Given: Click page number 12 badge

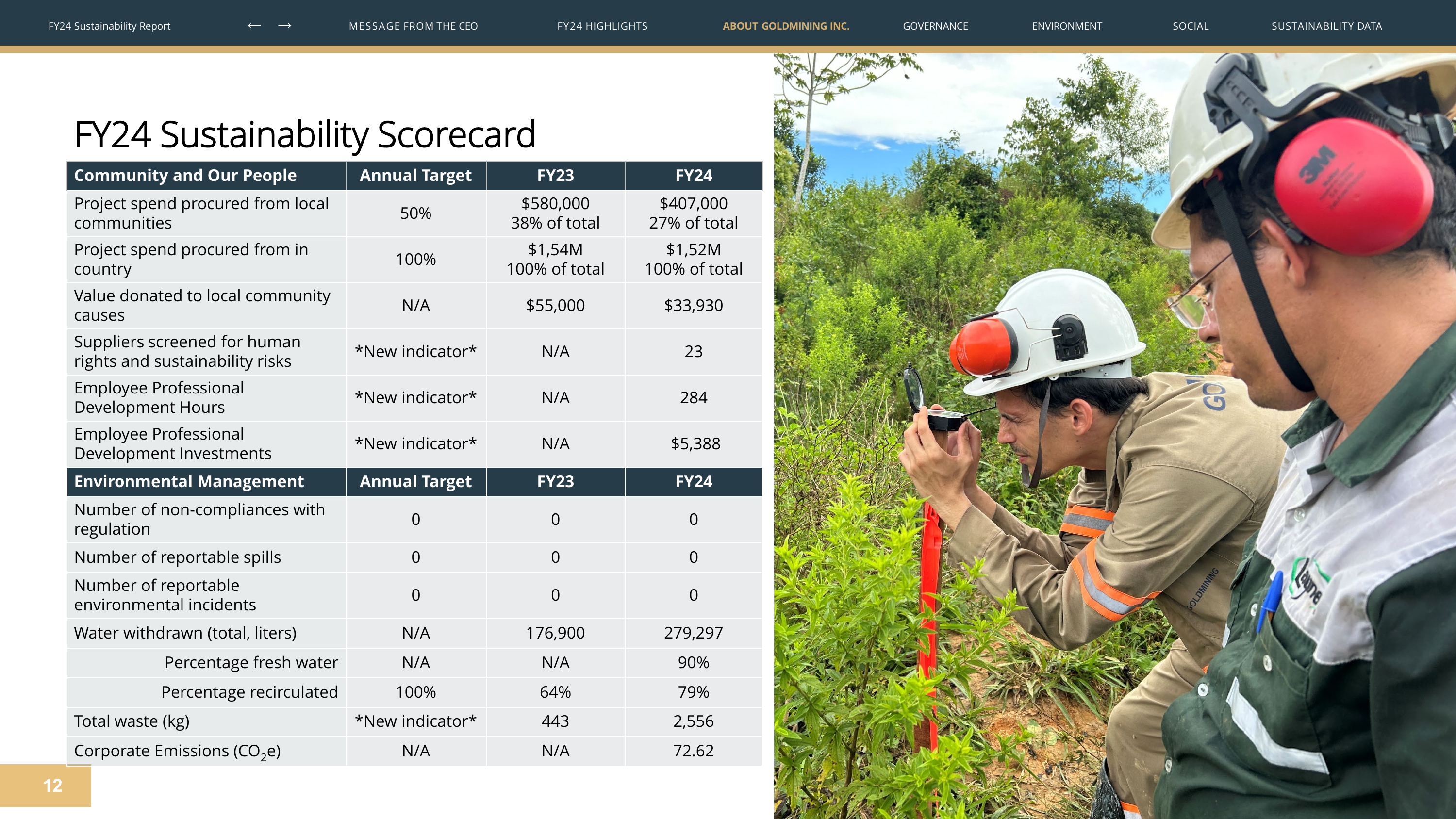Looking at the screenshot, I should (x=45, y=785).
